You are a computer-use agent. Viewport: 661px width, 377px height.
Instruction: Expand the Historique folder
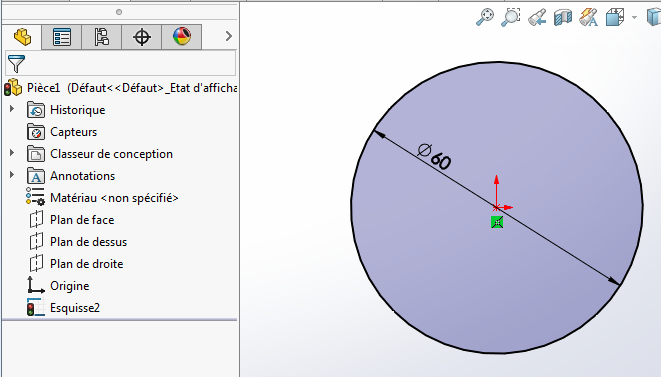coord(12,109)
